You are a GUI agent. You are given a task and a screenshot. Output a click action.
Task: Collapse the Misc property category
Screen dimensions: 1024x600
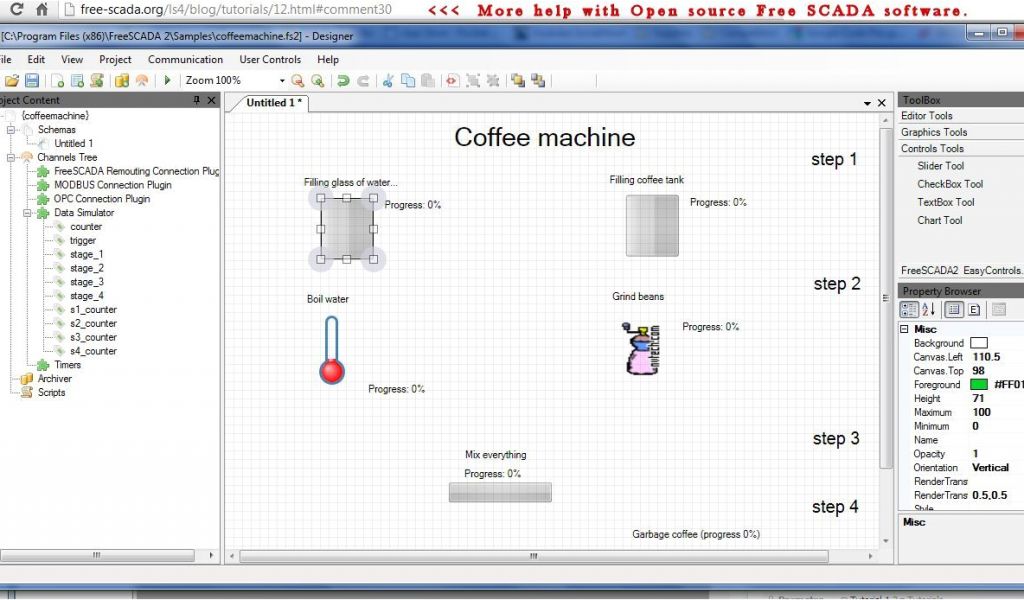[905, 329]
